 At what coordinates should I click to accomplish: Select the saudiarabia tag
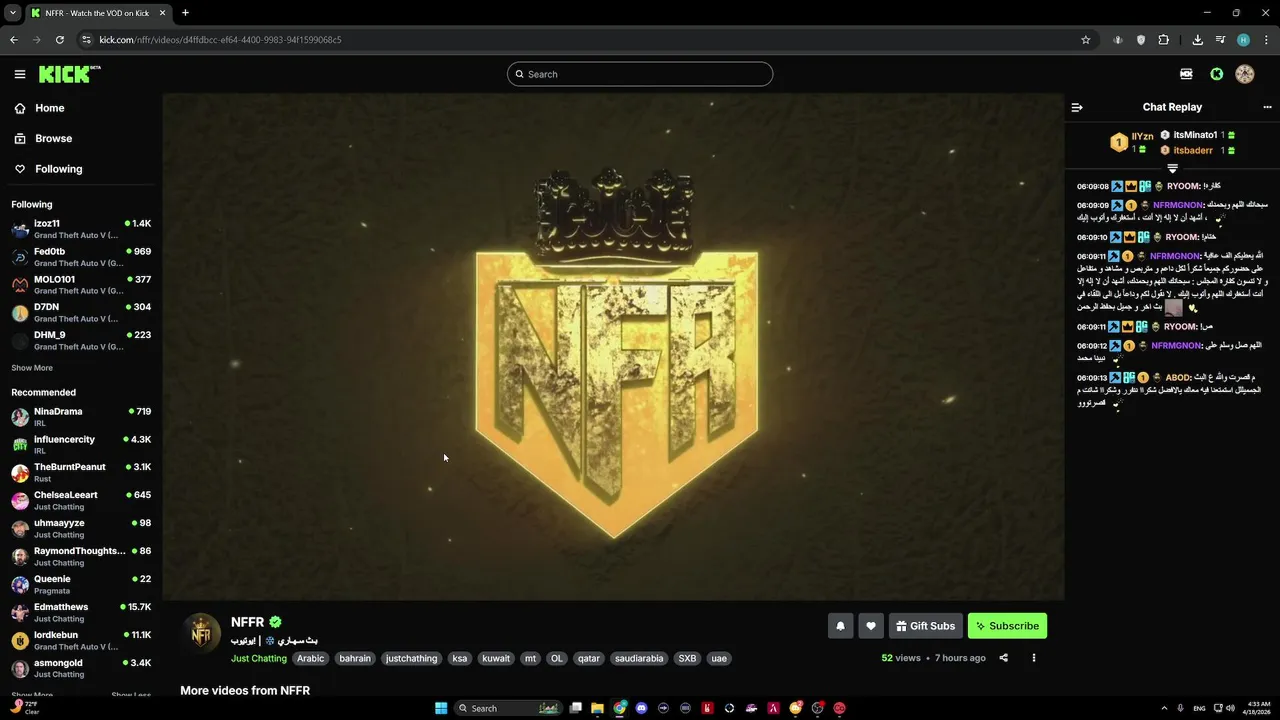639,658
